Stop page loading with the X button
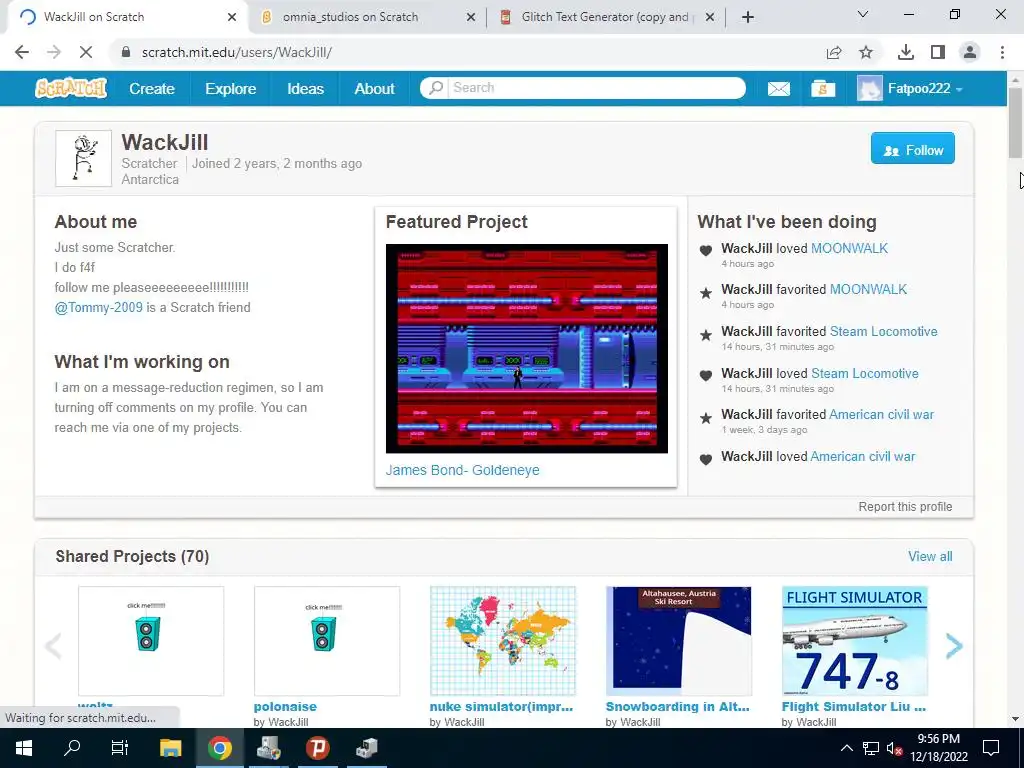 [x=86, y=52]
